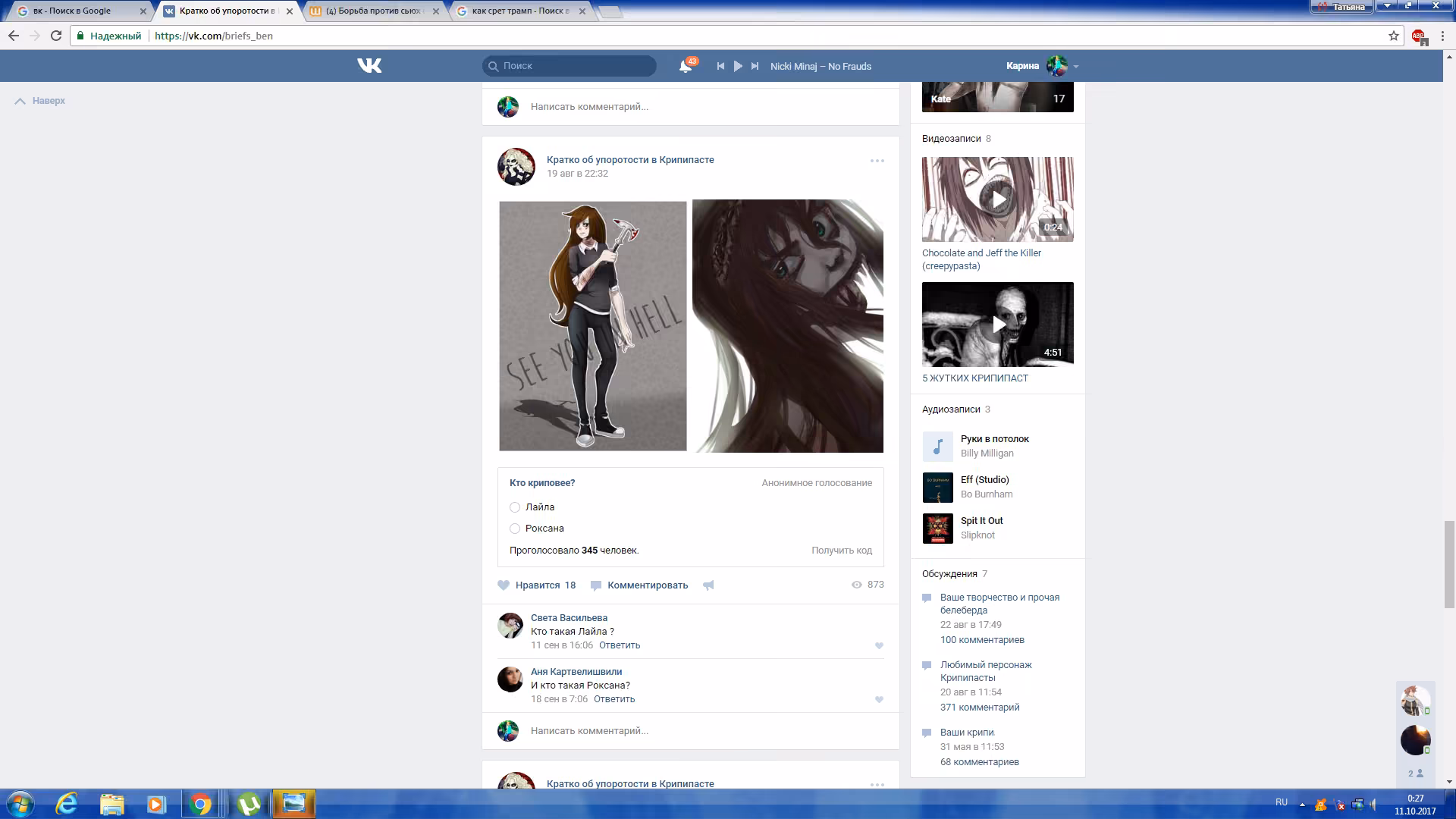Switch to the 'Борьба против сьюх' tab
Viewport: 1456px width, 819px height.
pyautogui.click(x=373, y=11)
